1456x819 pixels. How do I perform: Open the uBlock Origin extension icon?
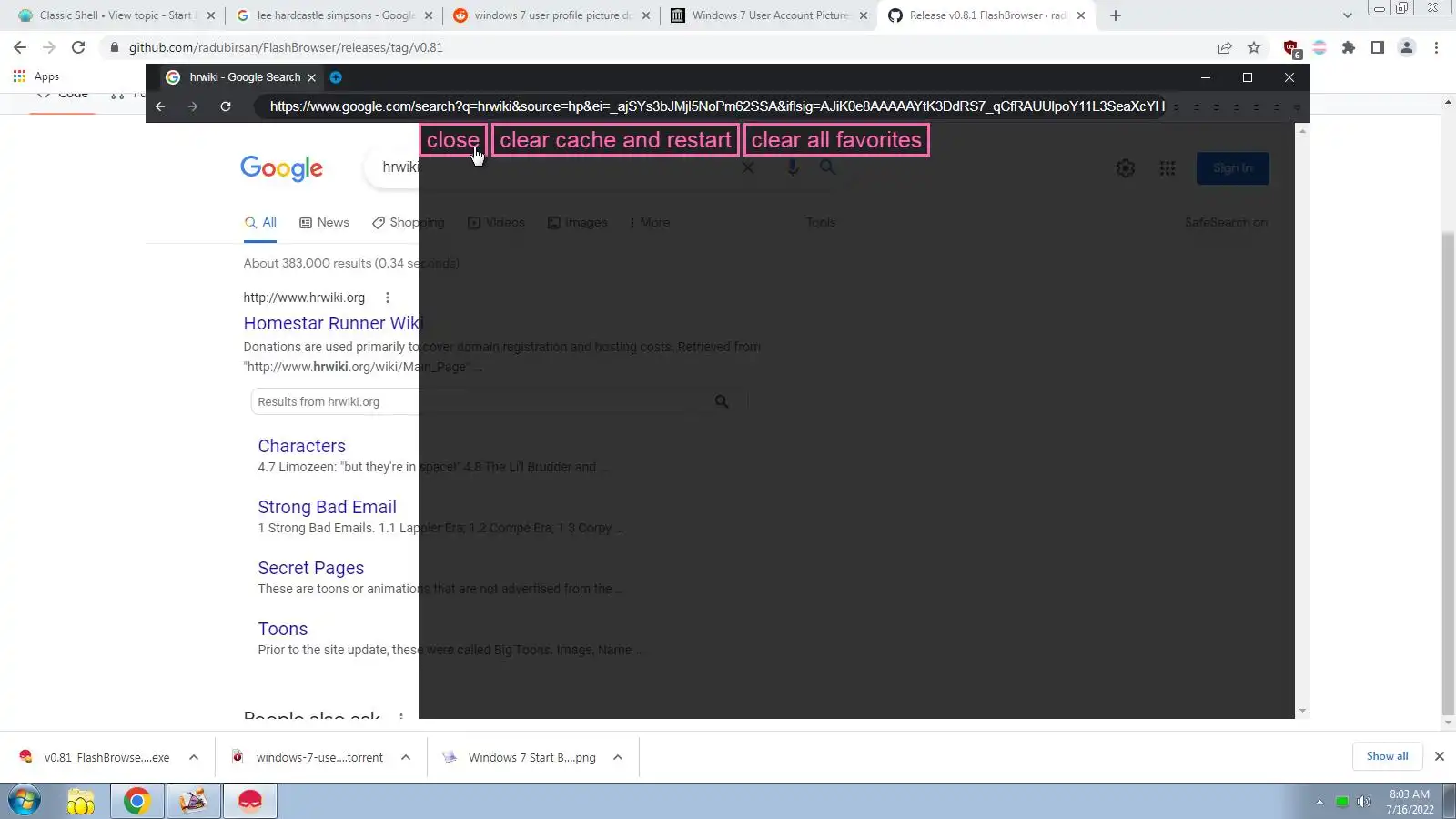1291,48
